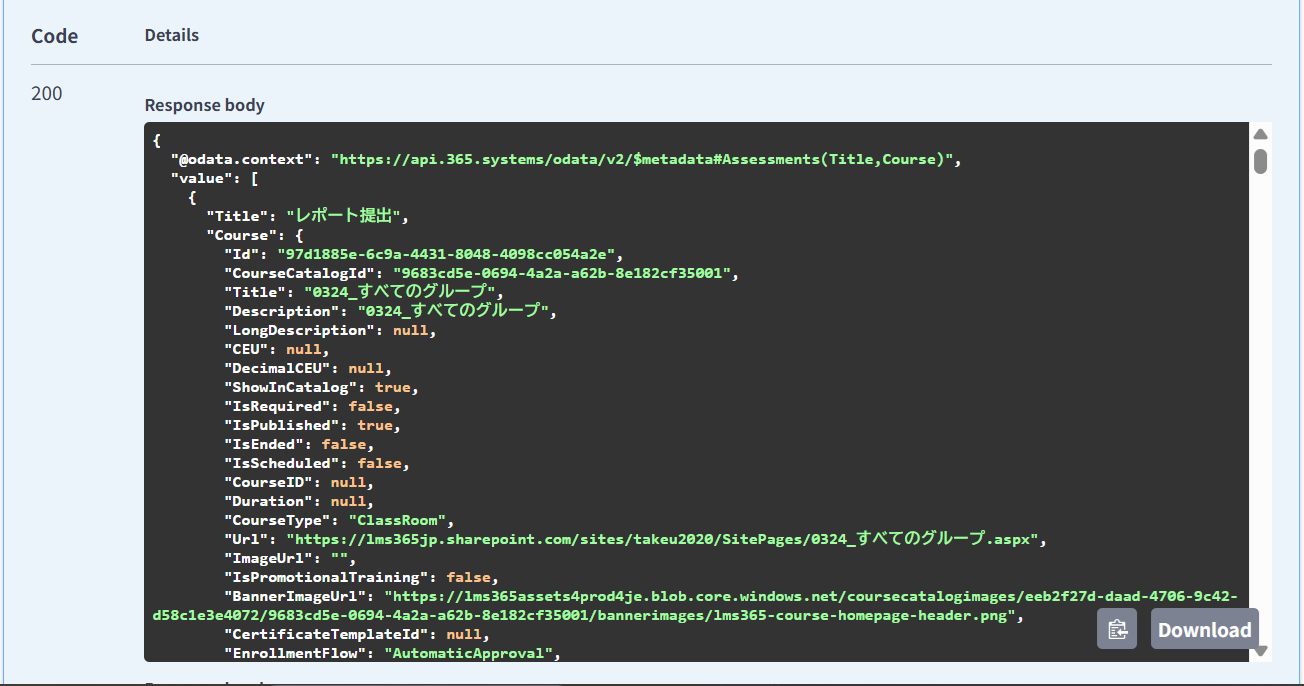
Task: Click the "IsScheduled" false line
Action: coord(317,463)
